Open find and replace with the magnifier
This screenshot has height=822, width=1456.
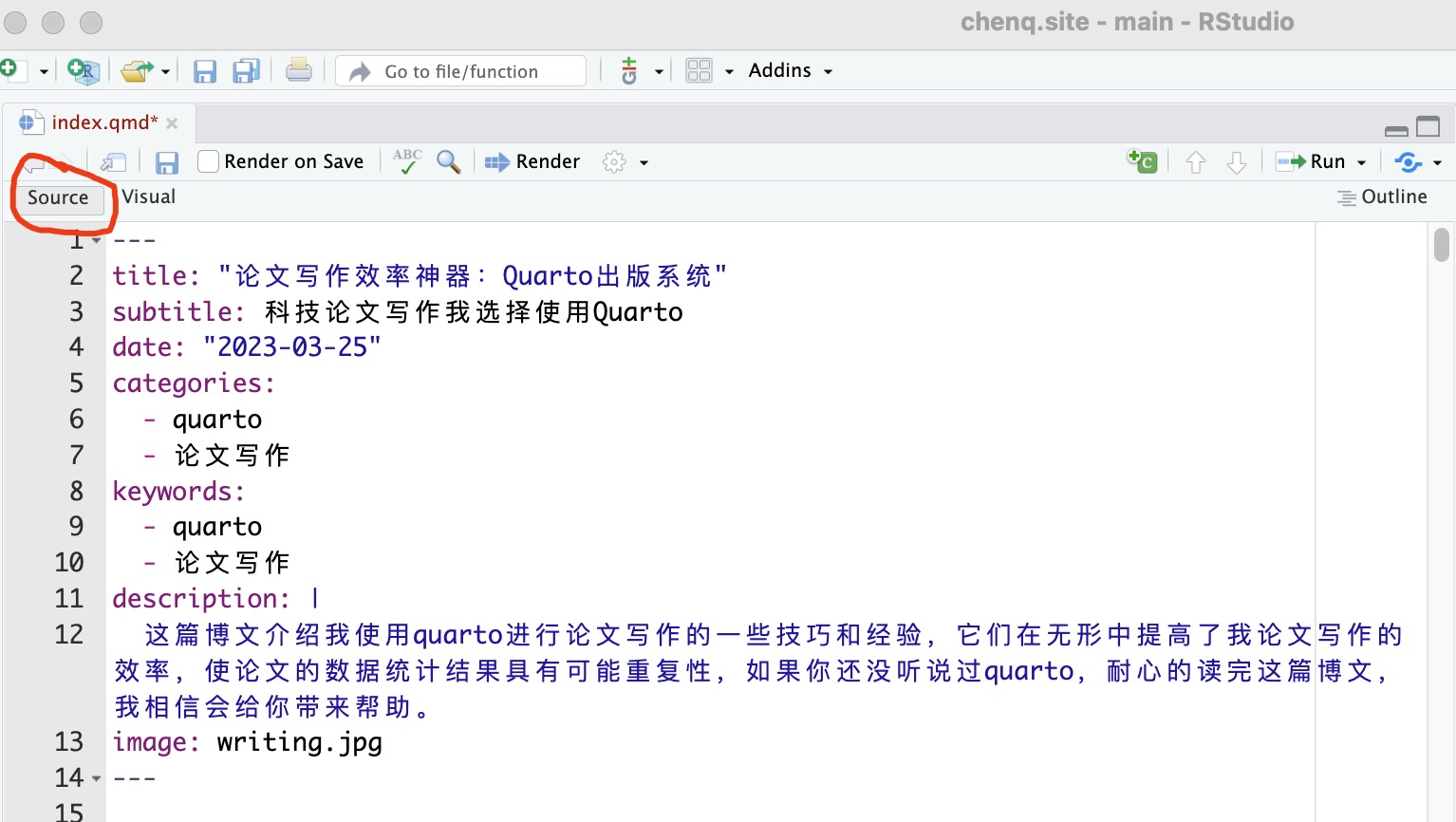(x=448, y=161)
